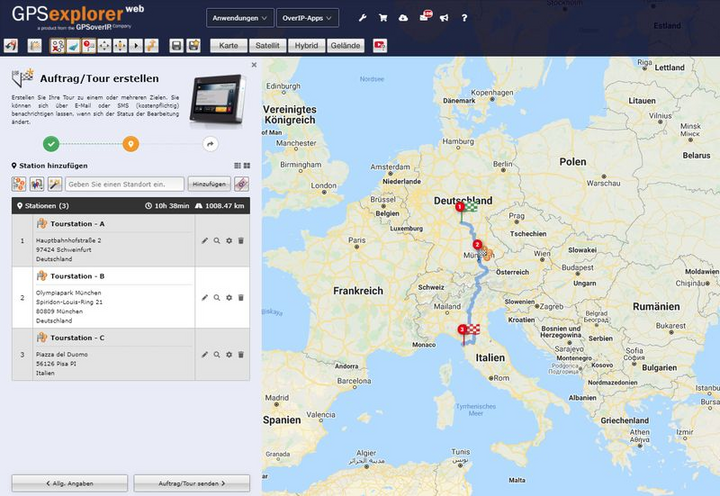Click the four-arrows move map icon
The image size is (720, 496).
pyautogui.click(x=104, y=45)
